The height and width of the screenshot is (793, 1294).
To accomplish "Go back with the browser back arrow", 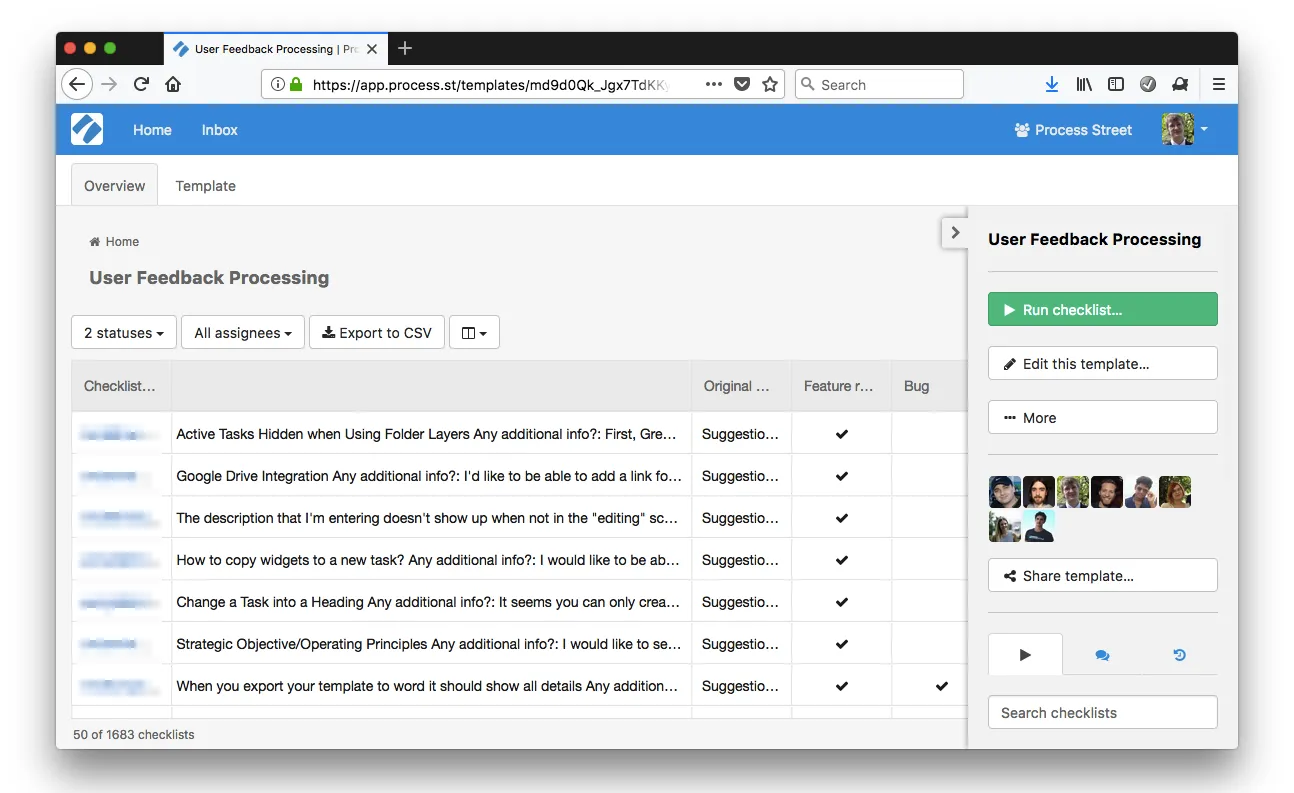I will point(78,84).
